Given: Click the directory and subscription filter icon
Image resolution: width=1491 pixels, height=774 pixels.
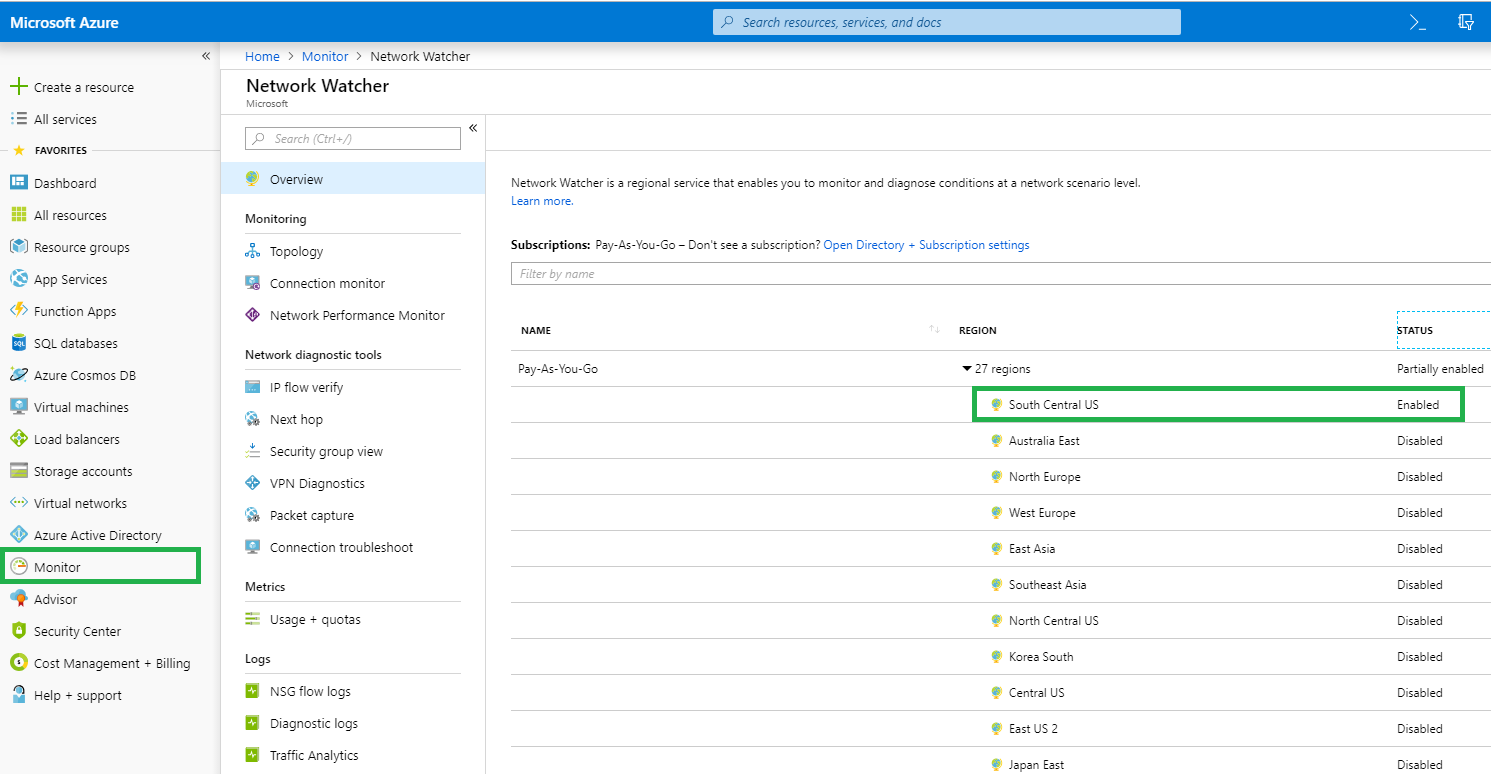Looking at the screenshot, I should pyautogui.click(x=1466, y=22).
